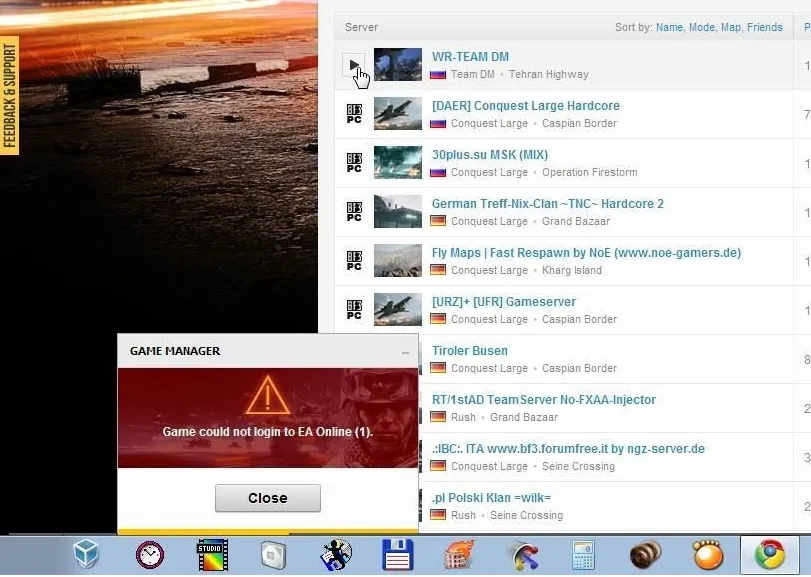Open [DAER] Conquest Large Hardcore server
The width and height of the screenshot is (811, 577).
pos(525,105)
